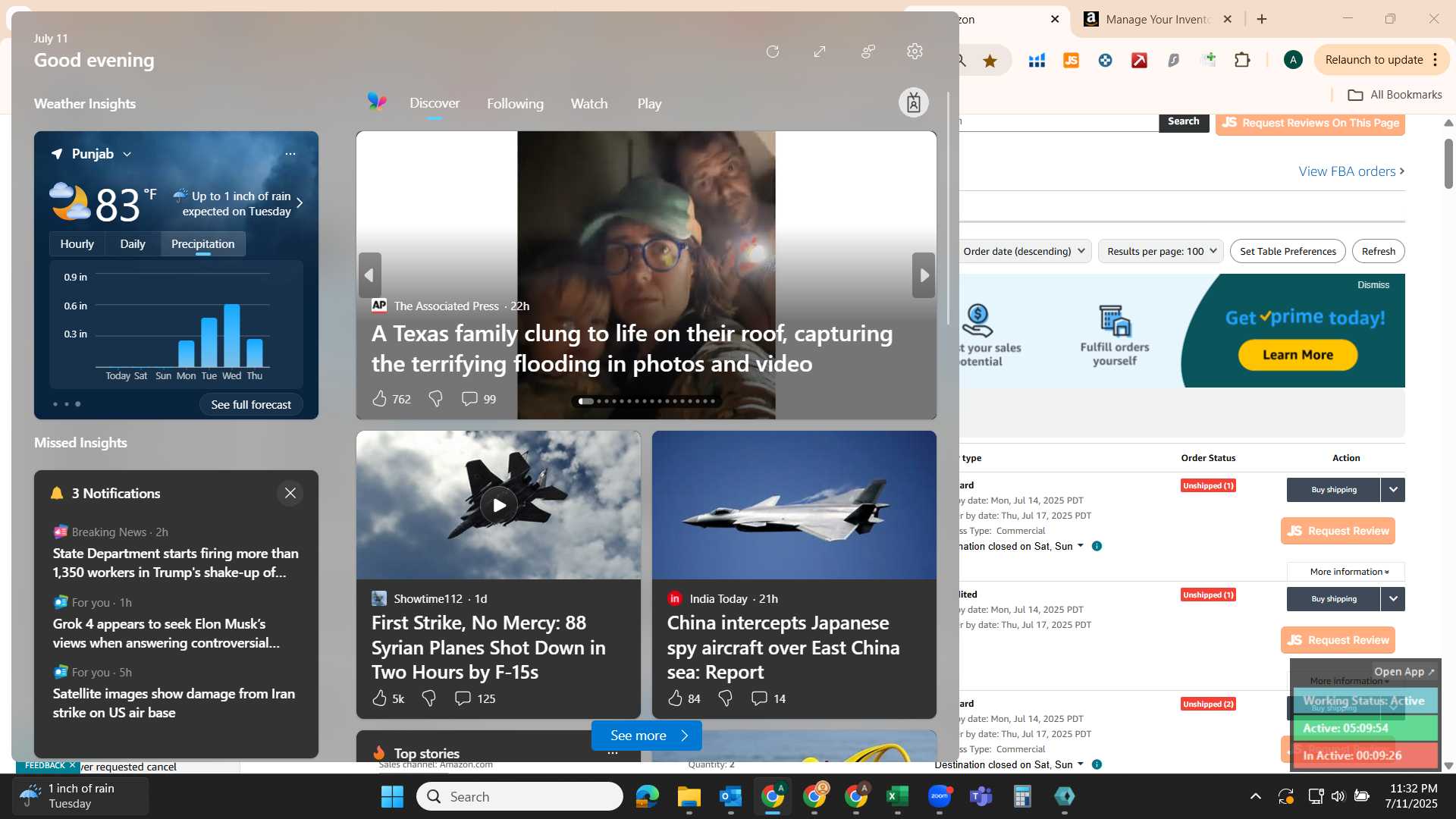The image size is (1456, 819).
Task: Open personalization badge icon near Play tab
Action: click(914, 102)
